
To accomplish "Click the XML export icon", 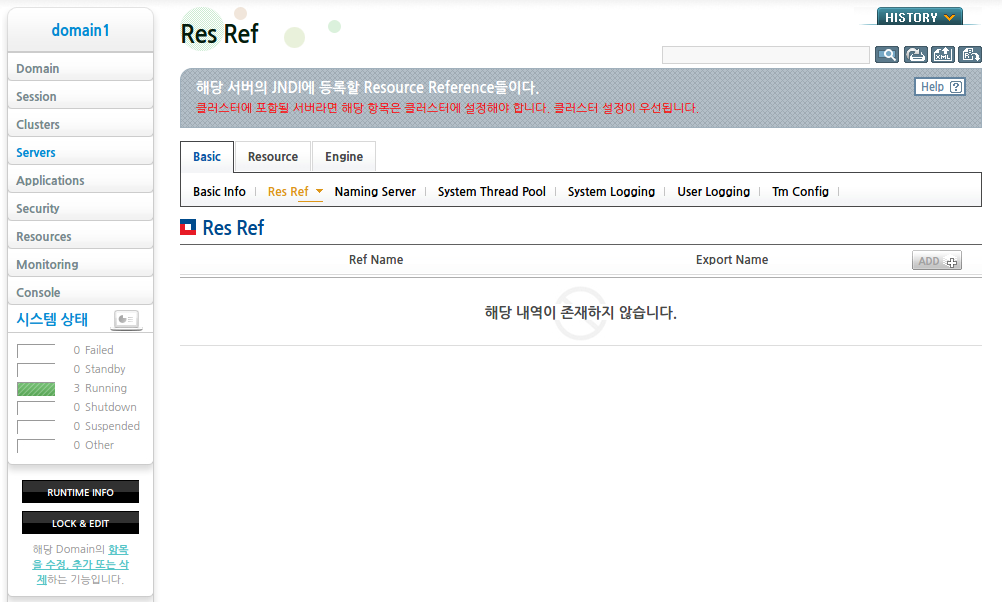I will coord(943,55).
